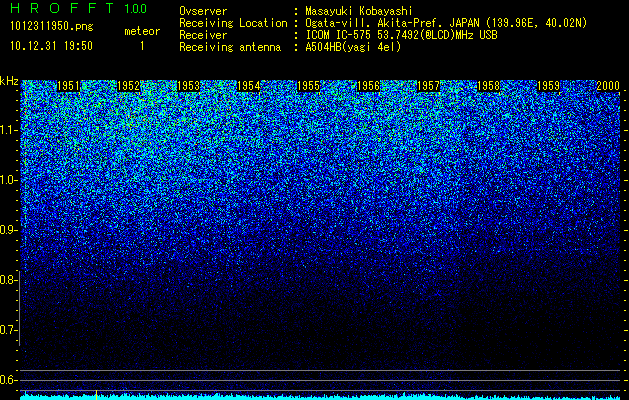Click the 1951 time marker
Viewport: 629px width, 400px height.
pos(69,86)
